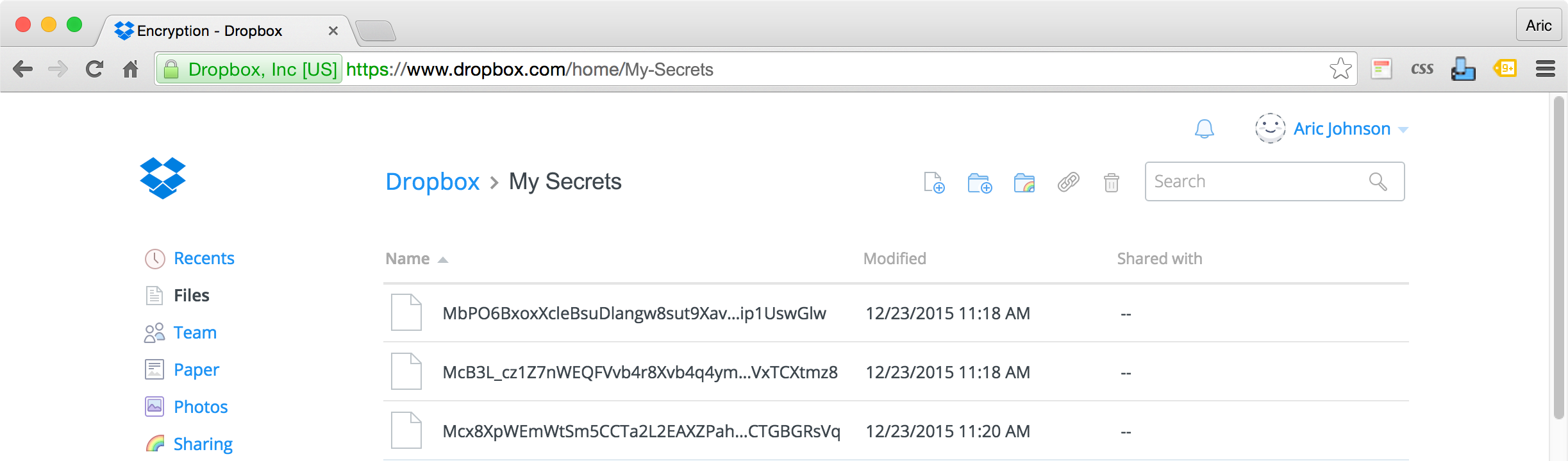This screenshot has height=461, width=1568.
Task: Click the 9+ badge extension icon
Action: 1505,68
